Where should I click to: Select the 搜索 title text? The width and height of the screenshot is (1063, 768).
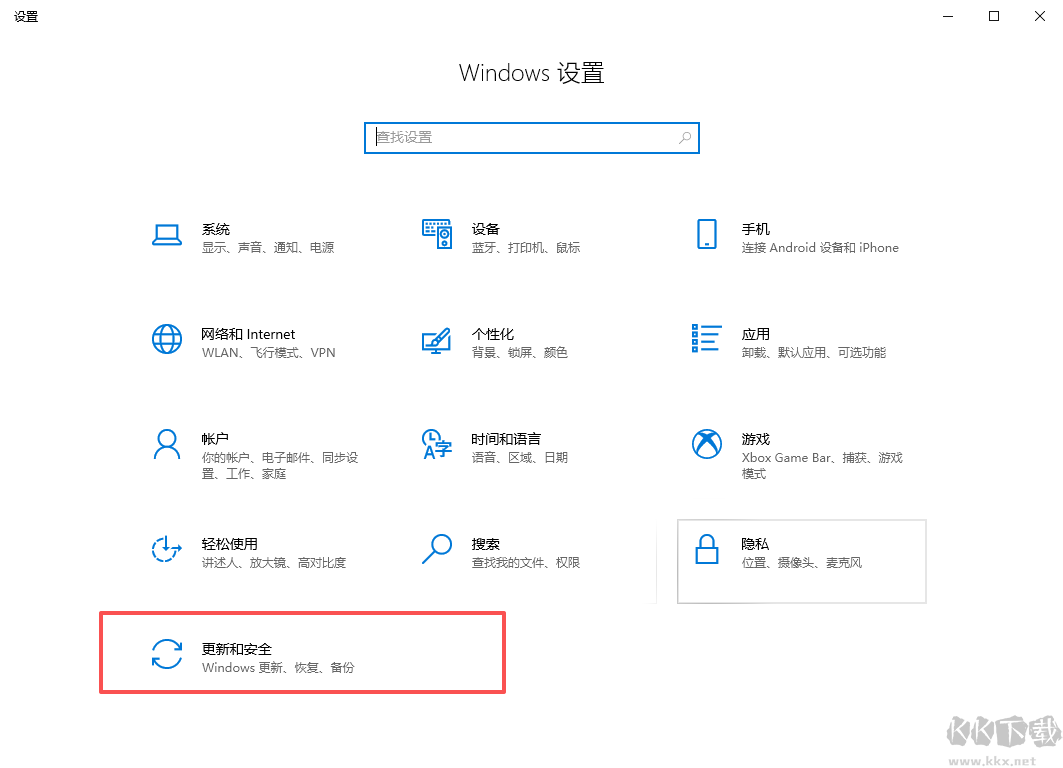tap(485, 544)
